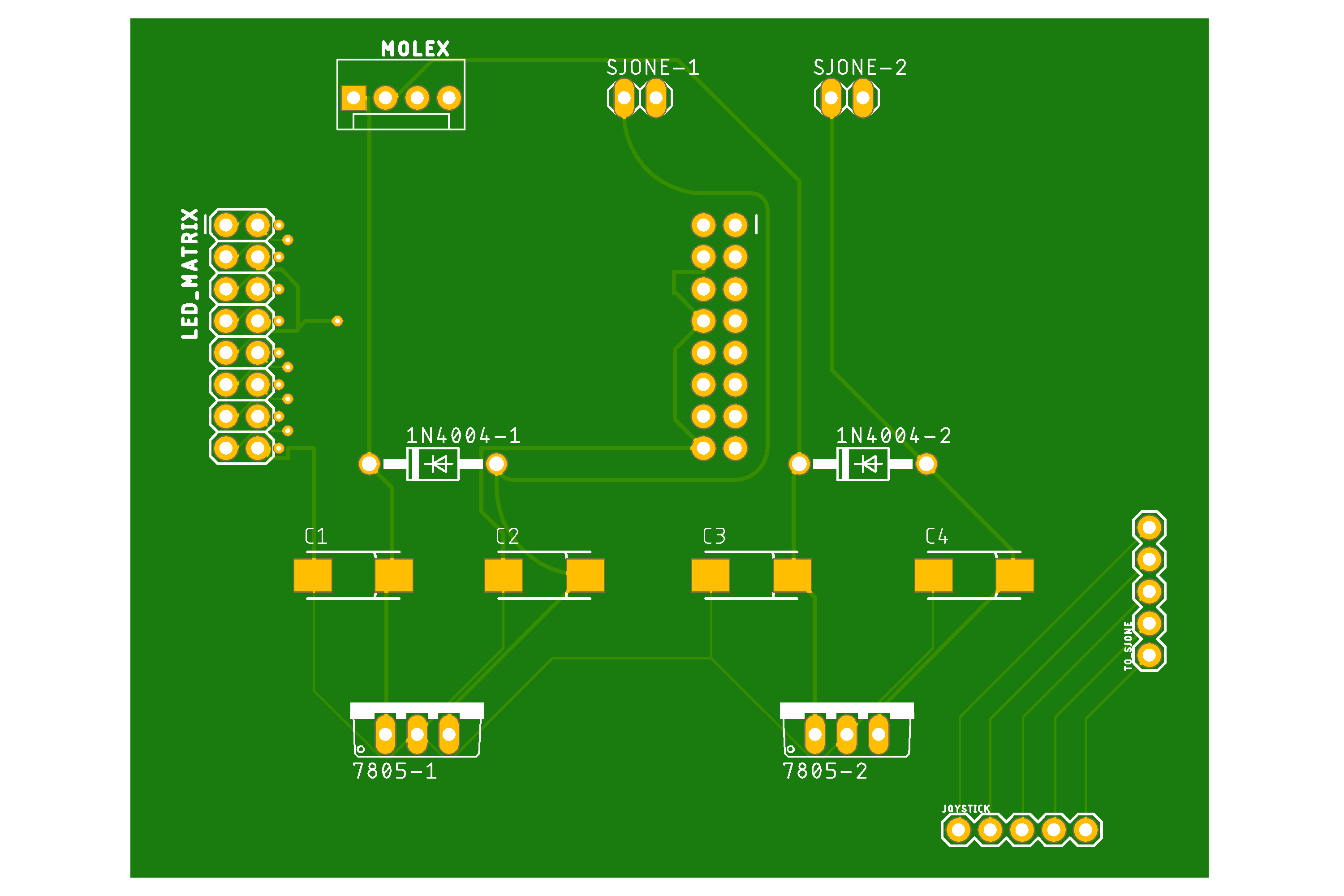Select left lead pad of diode 1N4004-2
The width and height of the screenshot is (1344, 896).
pyautogui.click(x=799, y=464)
